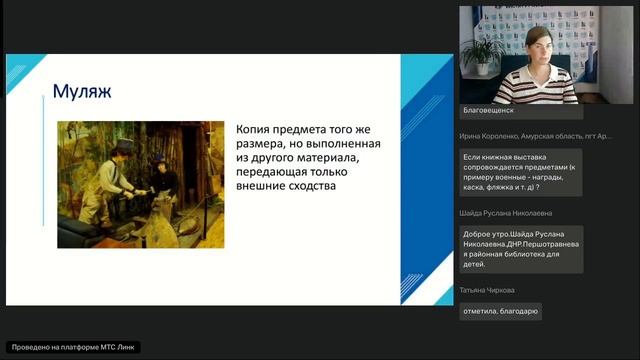Select sender name 'Татьяна Чиркова'
The width and height of the screenshot is (640, 360).
point(487,290)
